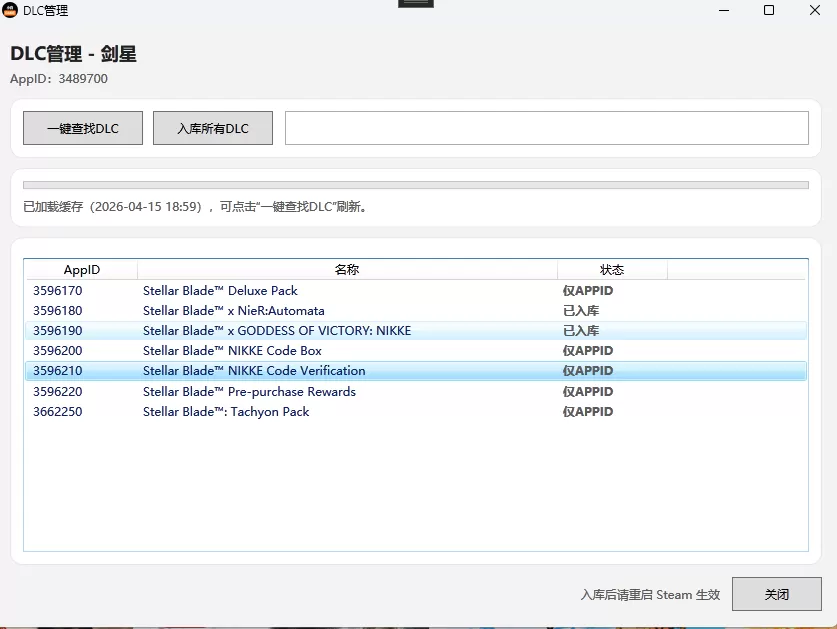Close the window with the title bar X
The image size is (837, 629).
pos(814,11)
